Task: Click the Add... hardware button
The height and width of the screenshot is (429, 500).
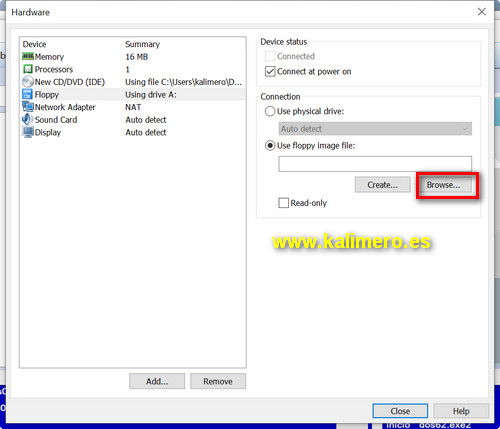Action: pos(157,381)
